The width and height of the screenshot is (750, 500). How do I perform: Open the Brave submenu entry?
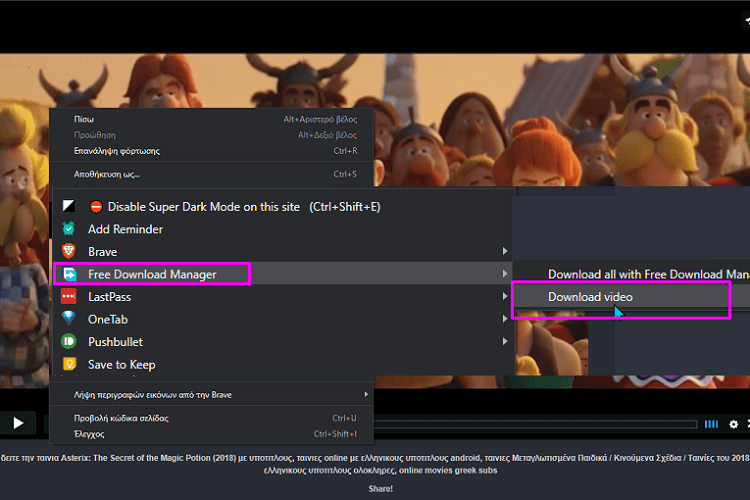(x=282, y=252)
